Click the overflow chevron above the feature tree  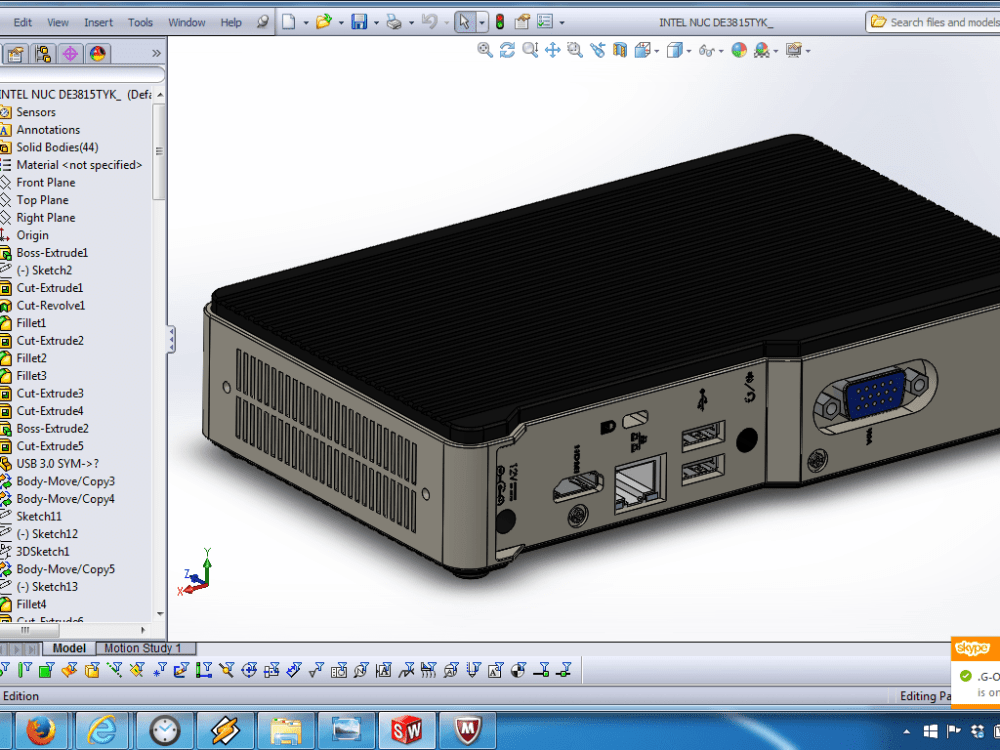[156, 54]
